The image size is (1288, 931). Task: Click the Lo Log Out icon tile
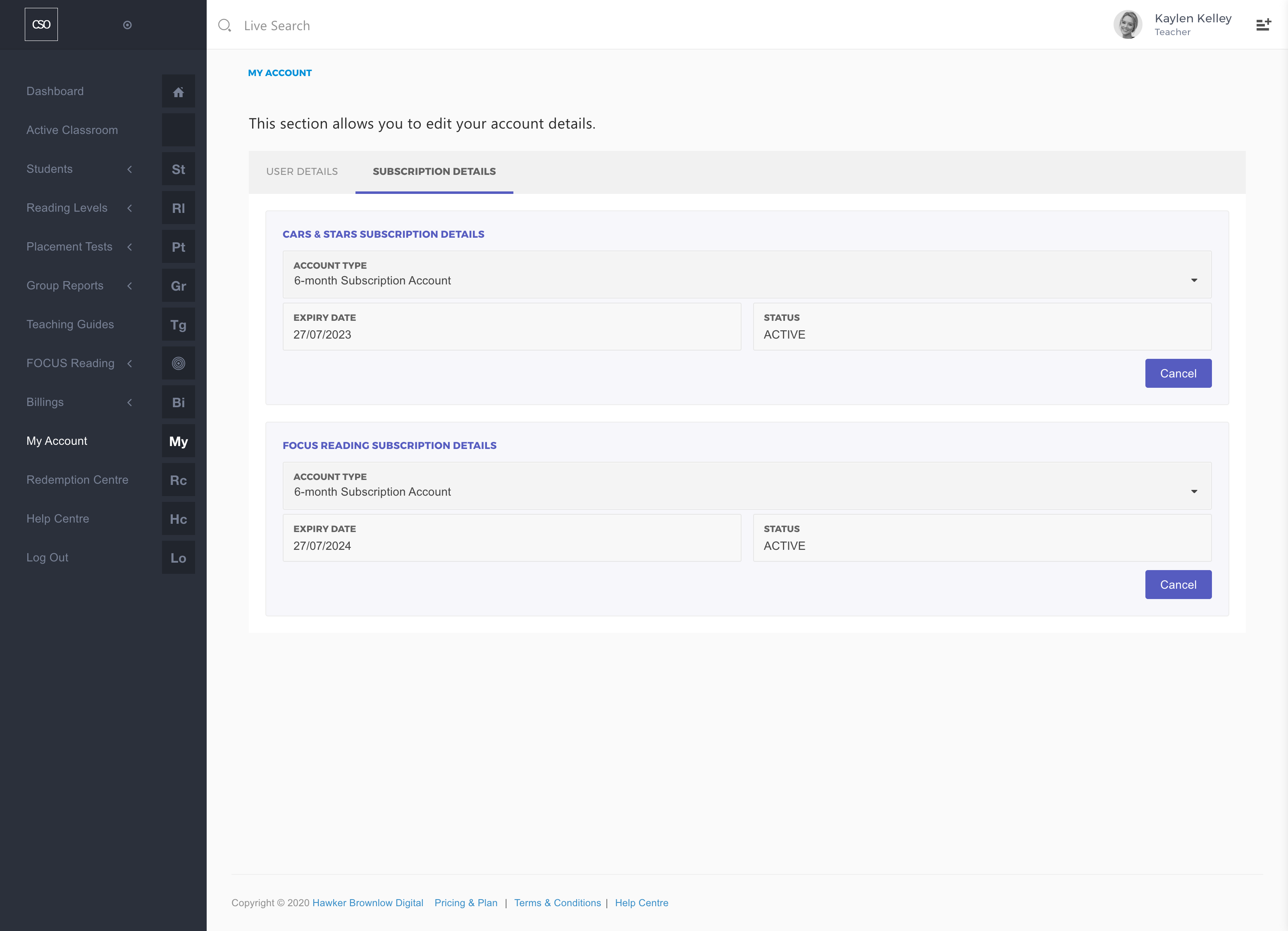point(178,558)
